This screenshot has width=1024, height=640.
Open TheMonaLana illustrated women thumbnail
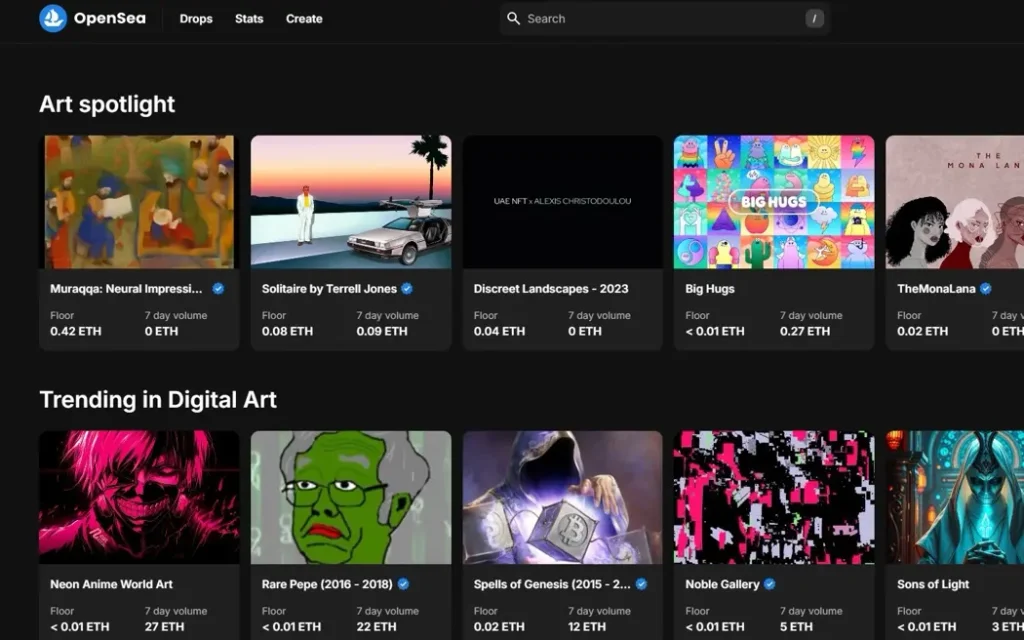[x=955, y=202]
